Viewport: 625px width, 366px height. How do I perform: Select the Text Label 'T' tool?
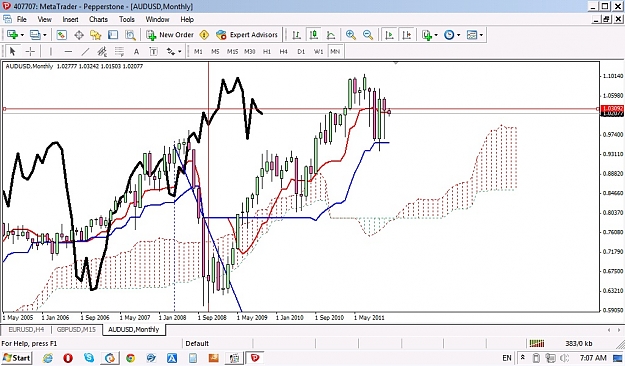click(x=153, y=51)
